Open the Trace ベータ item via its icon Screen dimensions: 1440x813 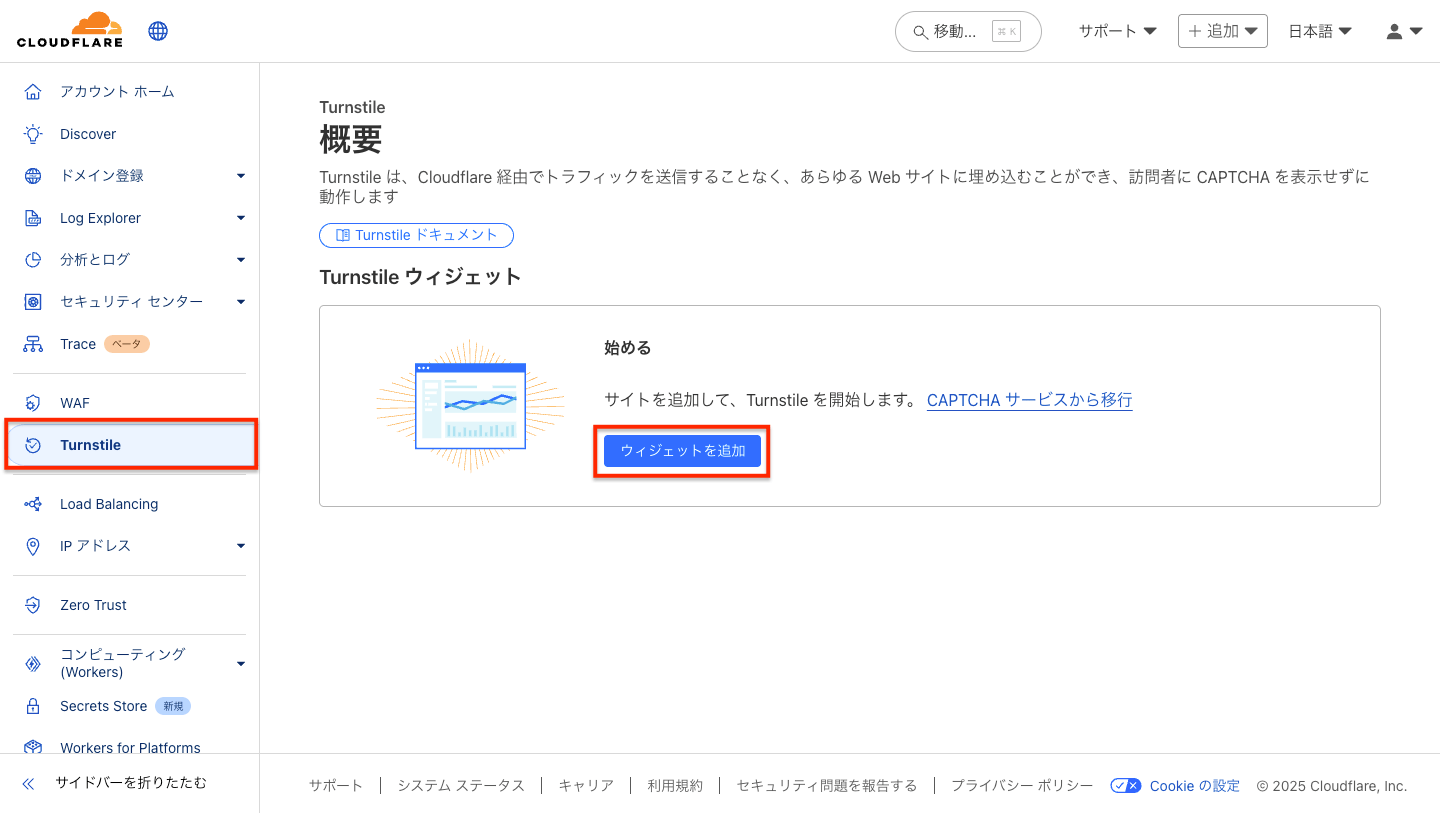coord(31,343)
